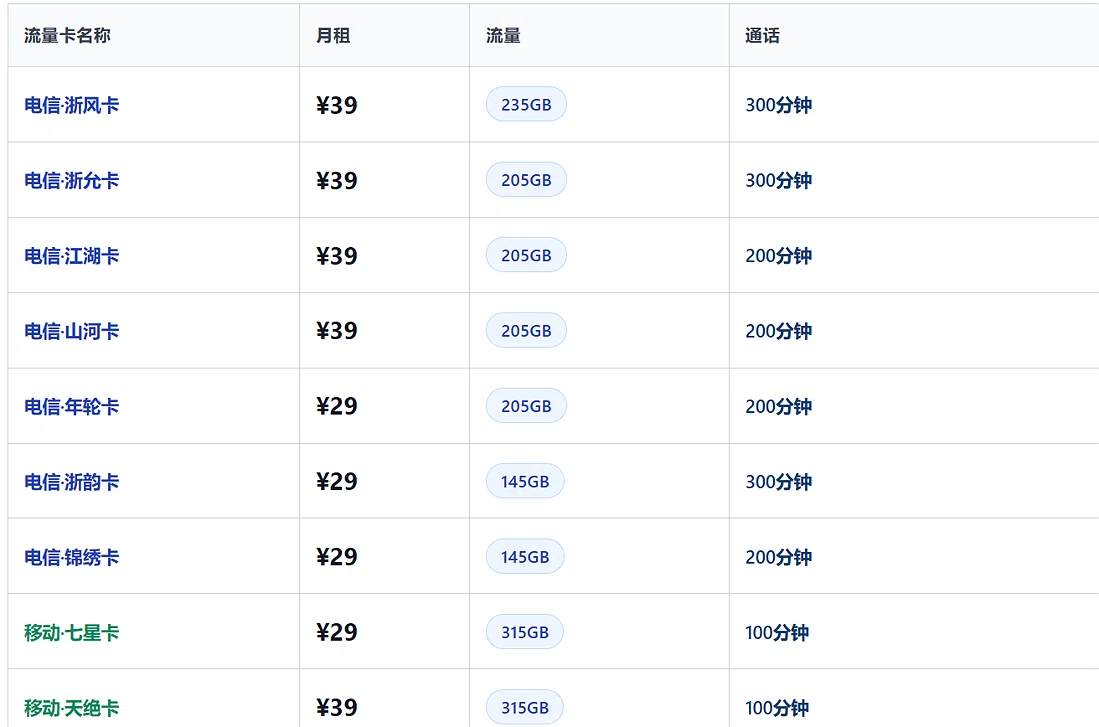
Task: Open the 电信·浙韵卡 plan link
Action: pos(71,482)
